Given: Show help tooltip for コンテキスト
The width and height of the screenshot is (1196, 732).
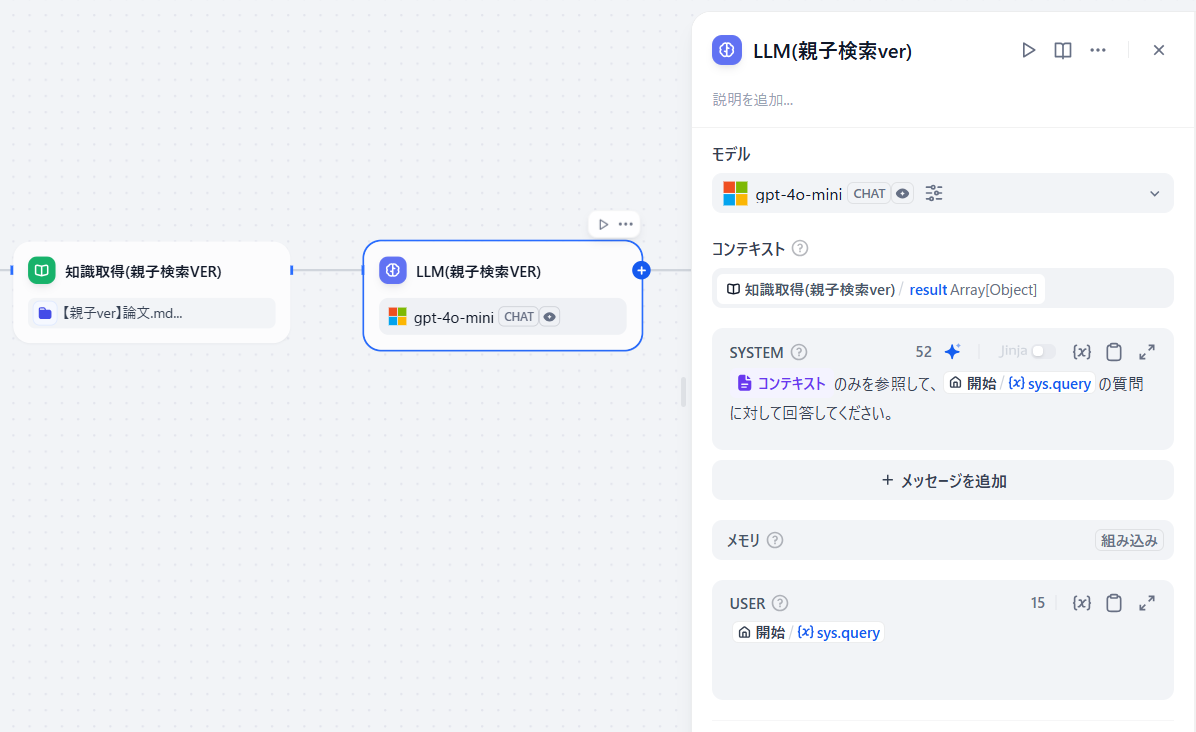Looking at the screenshot, I should coord(800,249).
